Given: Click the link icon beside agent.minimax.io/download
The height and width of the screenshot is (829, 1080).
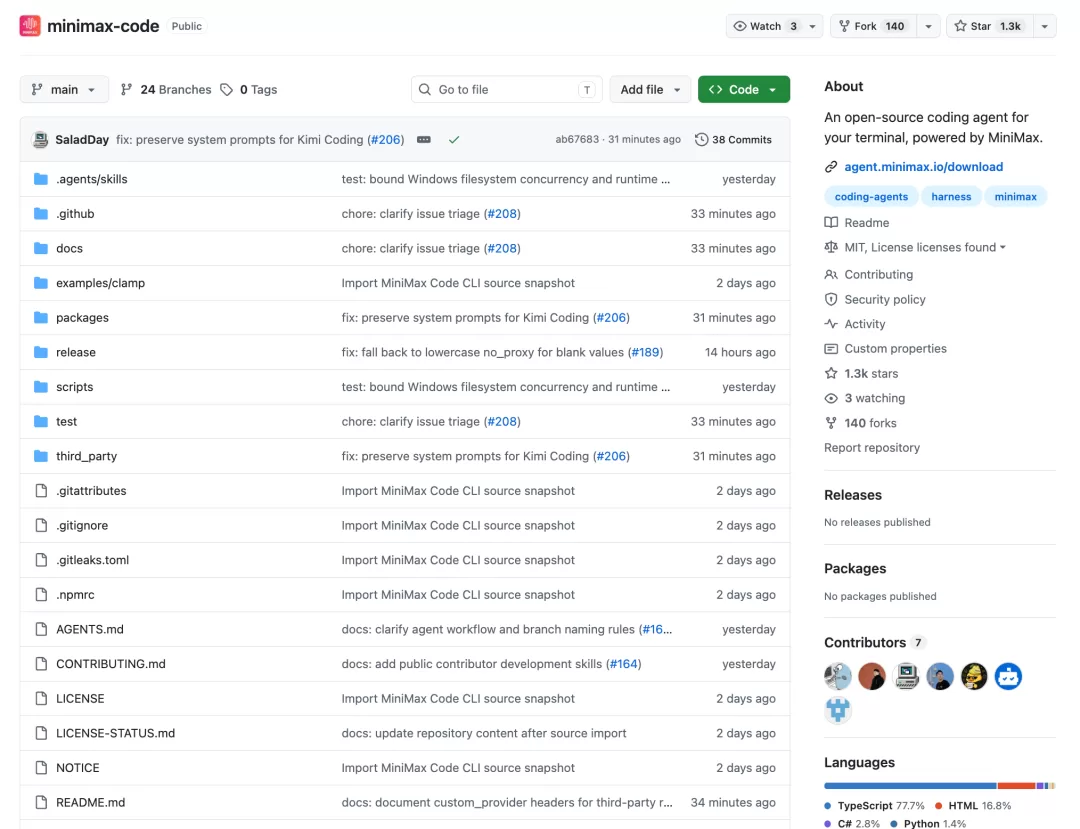Looking at the screenshot, I should point(831,167).
